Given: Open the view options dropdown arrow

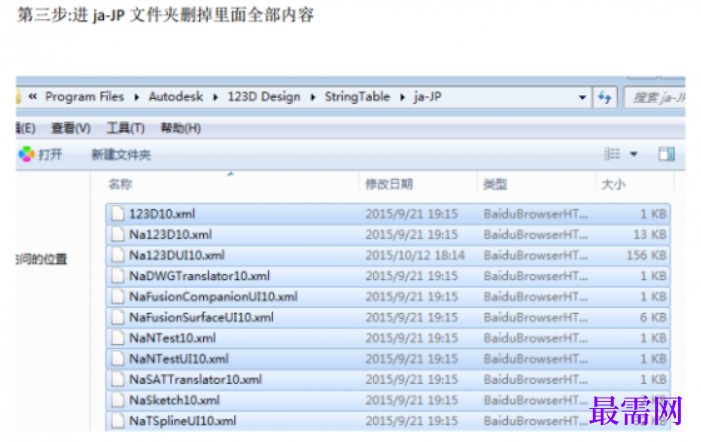Looking at the screenshot, I should [x=633, y=154].
